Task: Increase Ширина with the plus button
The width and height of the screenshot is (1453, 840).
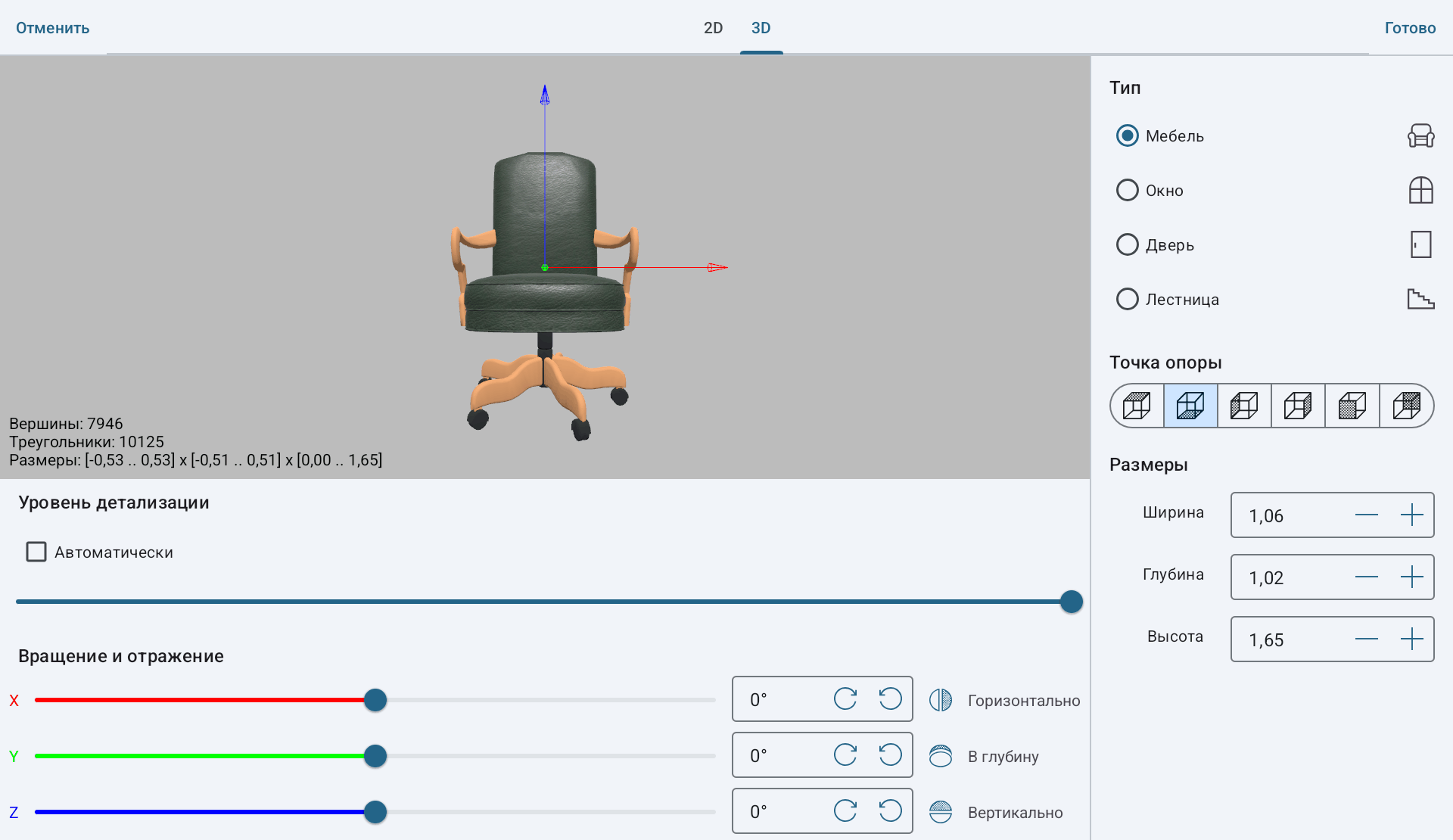Action: tap(1412, 515)
